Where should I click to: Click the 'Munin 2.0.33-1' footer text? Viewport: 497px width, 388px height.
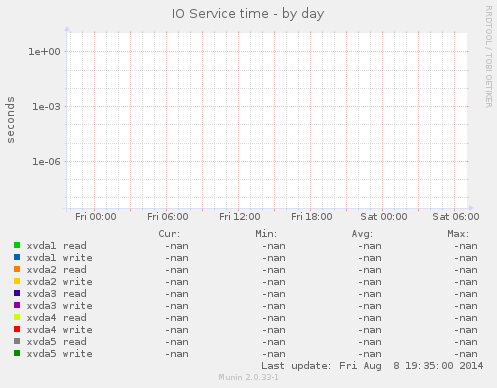point(248,377)
